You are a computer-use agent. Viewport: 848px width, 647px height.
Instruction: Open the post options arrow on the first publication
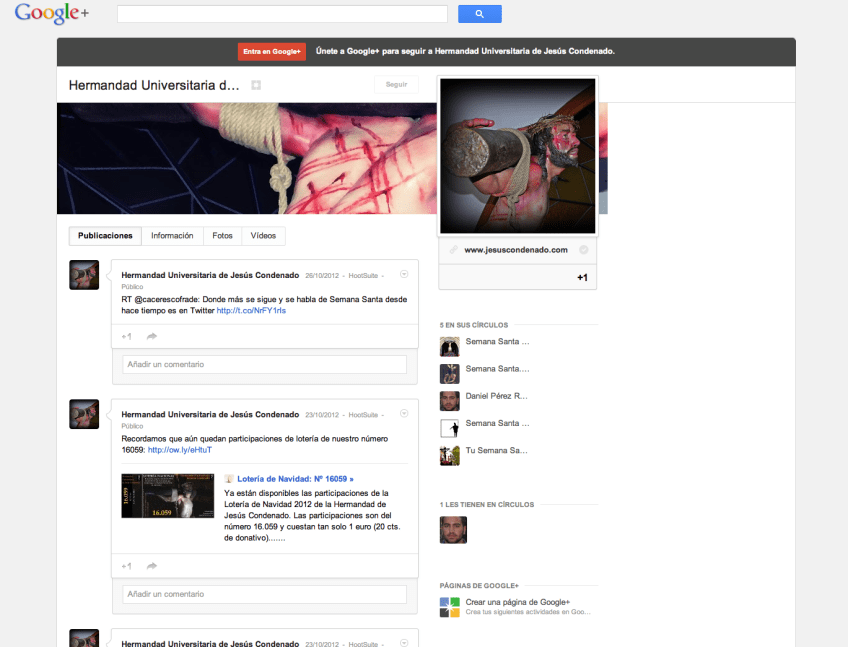coord(404,273)
